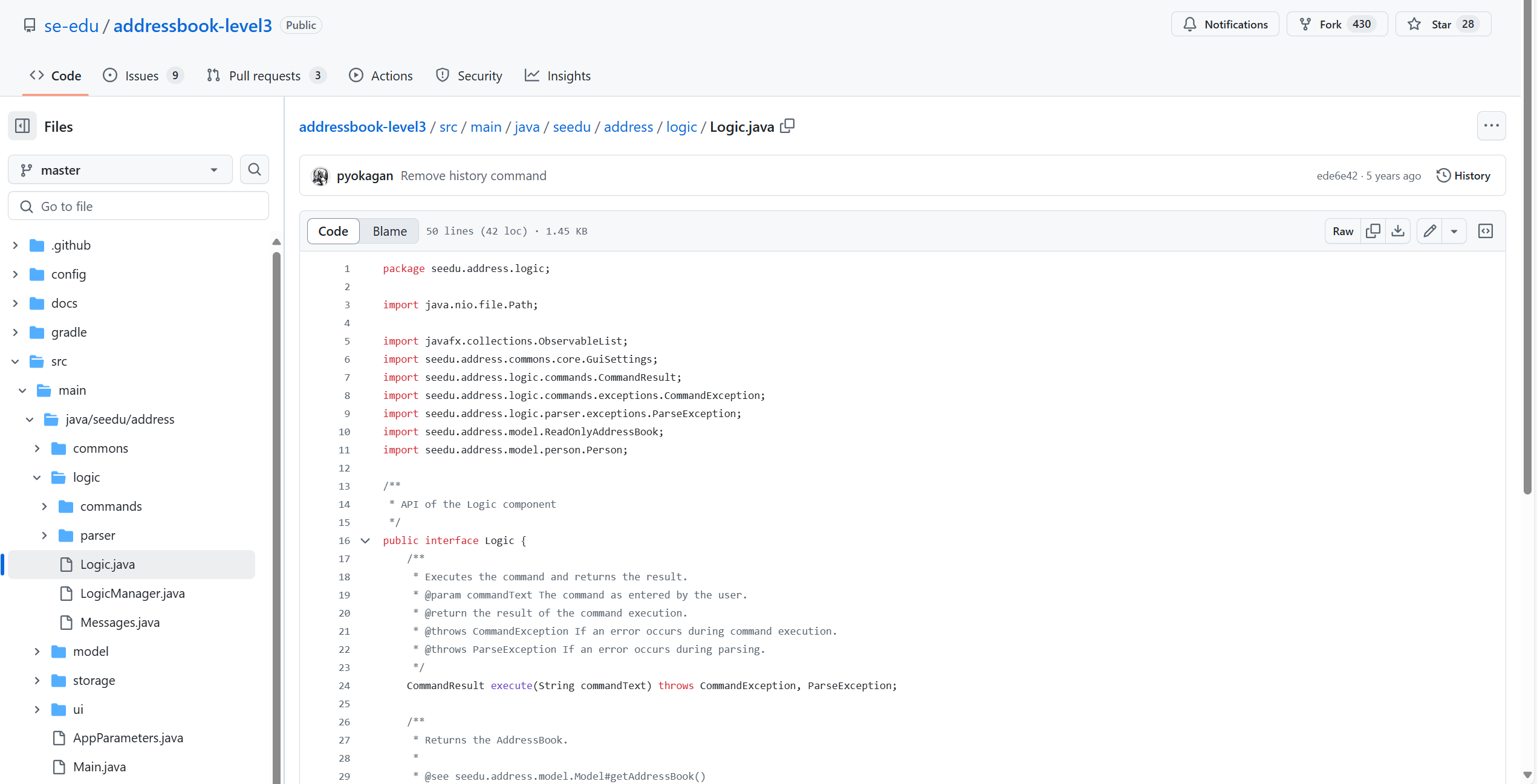View file History
Image resolution: width=1537 pixels, height=784 pixels.
(1463, 175)
